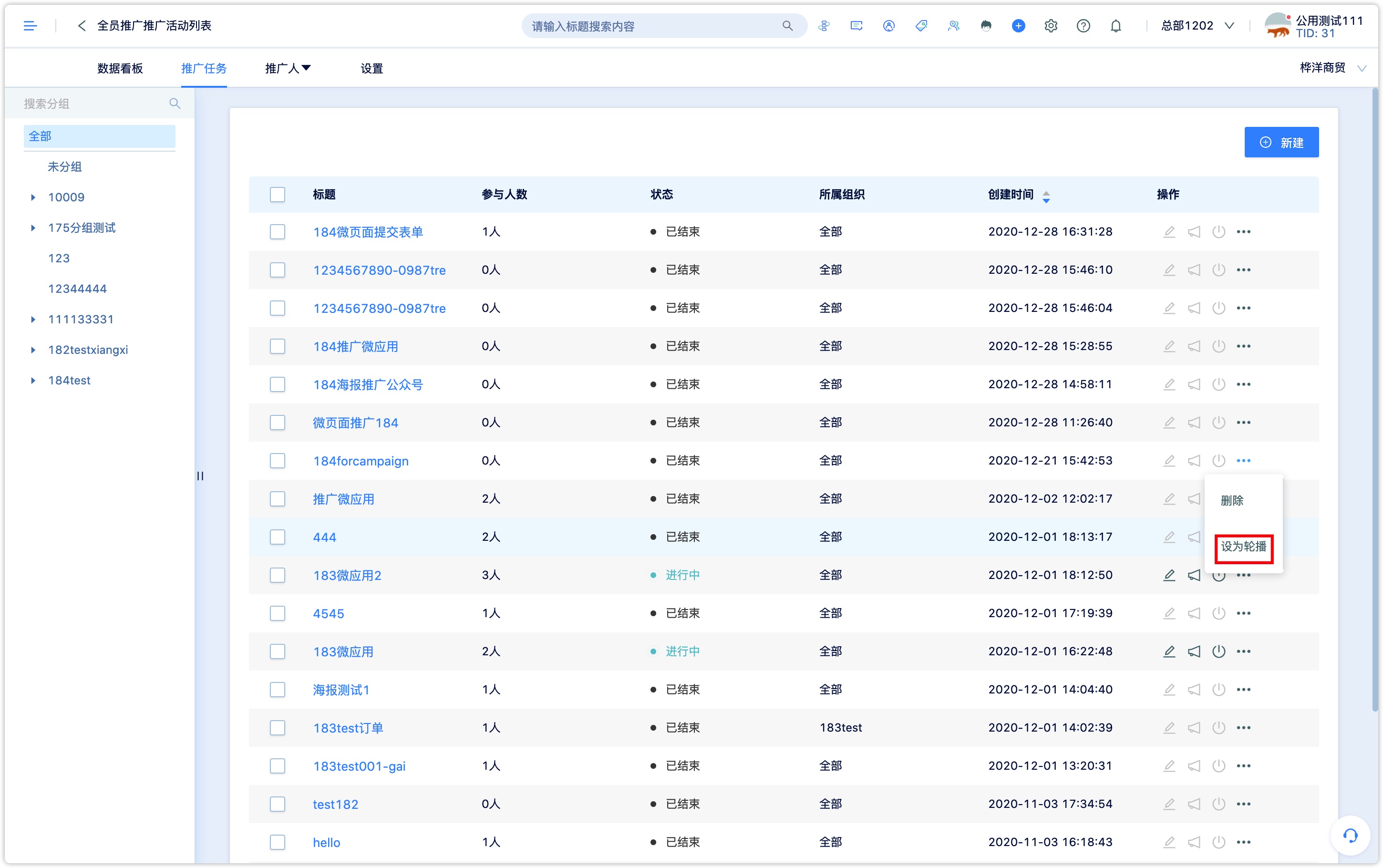Expand the 184test group
1383x868 pixels.
[33, 381]
